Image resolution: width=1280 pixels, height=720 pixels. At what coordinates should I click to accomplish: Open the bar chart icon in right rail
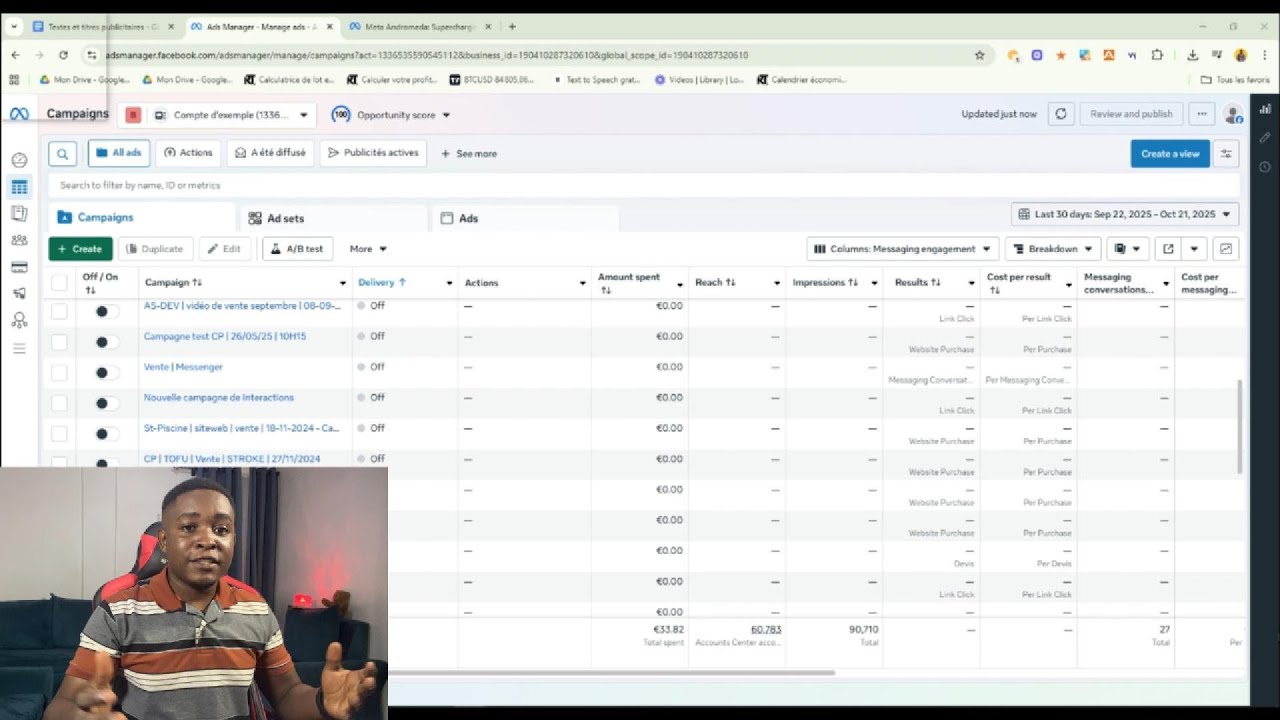pyautogui.click(x=1265, y=109)
